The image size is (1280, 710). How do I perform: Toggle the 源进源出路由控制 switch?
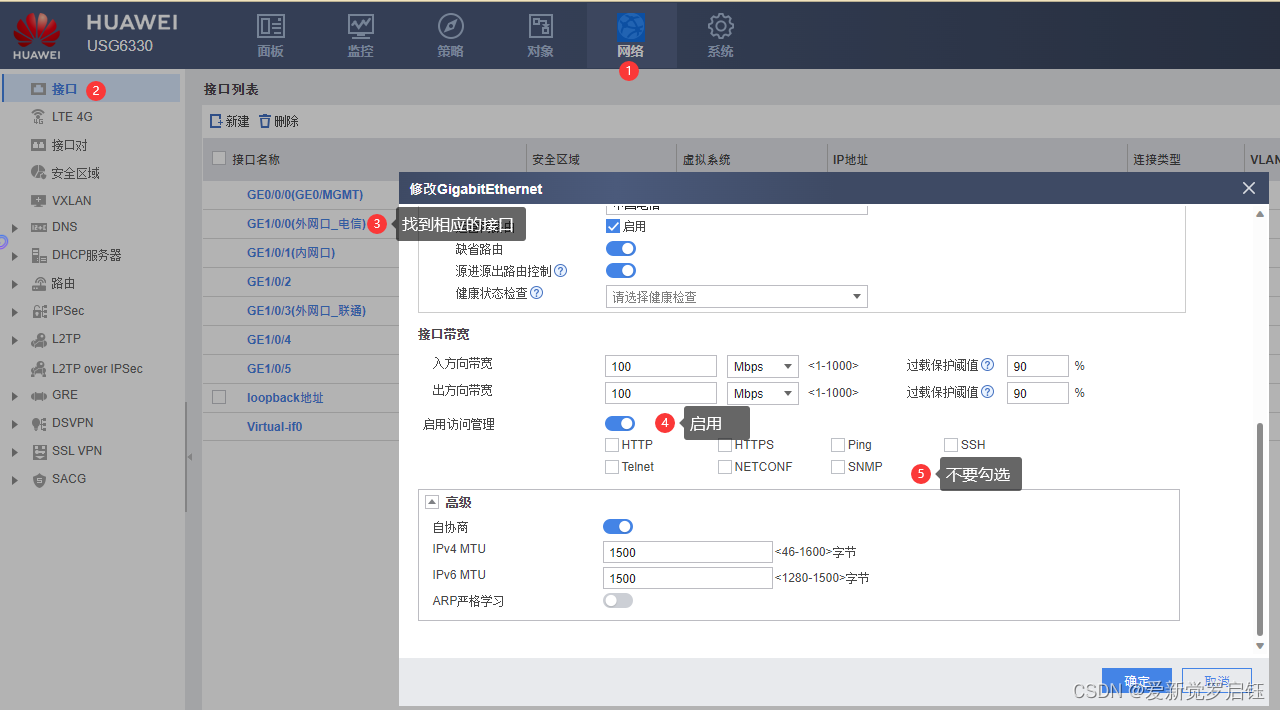pyautogui.click(x=621, y=270)
